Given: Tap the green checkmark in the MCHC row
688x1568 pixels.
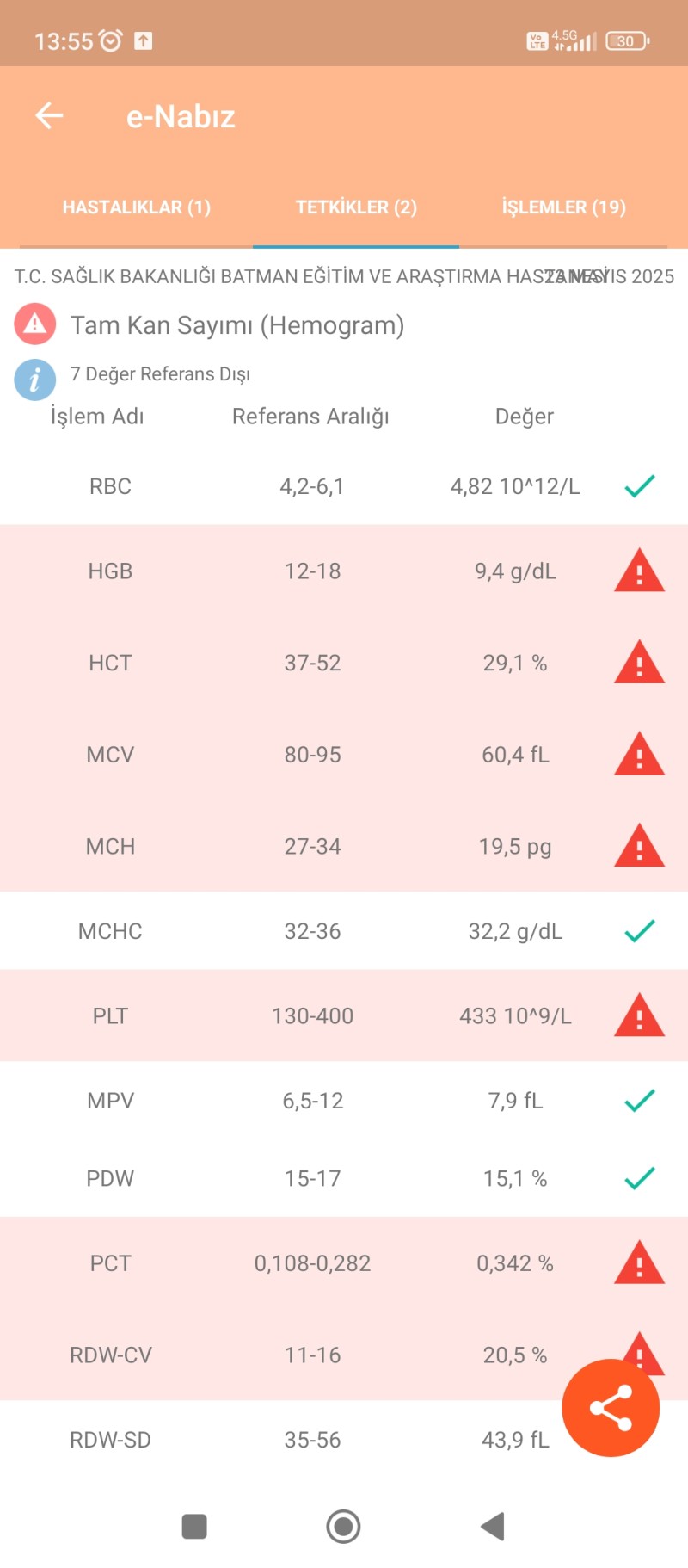Looking at the screenshot, I should click(x=640, y=931).
